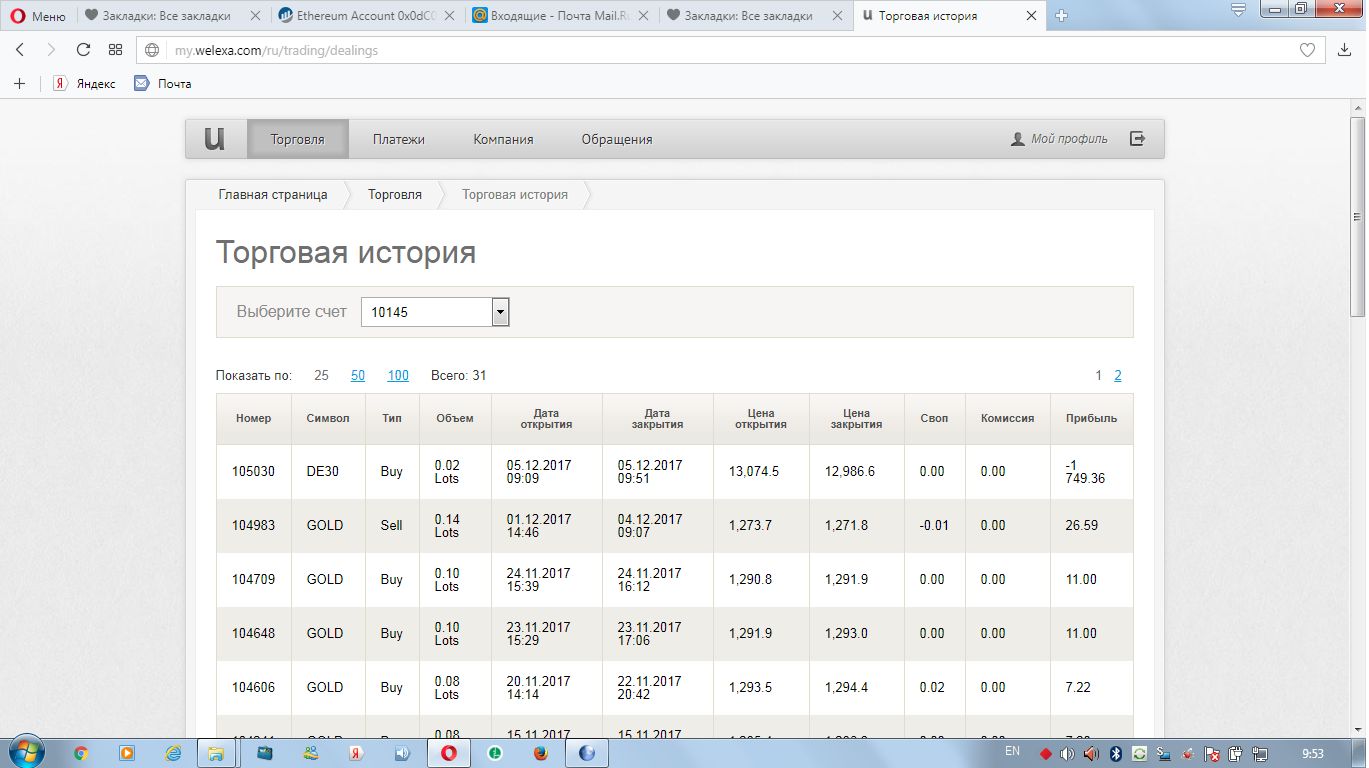The height and width of the screenshot is (768, 1369).
Task: Switch to the Opera taskbar button
Action: tap(449, 753)
